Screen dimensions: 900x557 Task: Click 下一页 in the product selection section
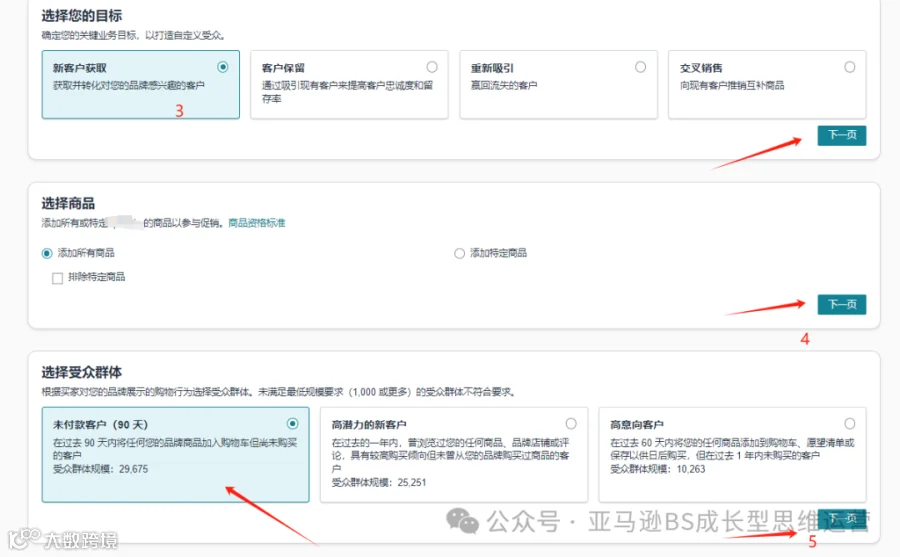pyautogui.click(x=841, y=304)
